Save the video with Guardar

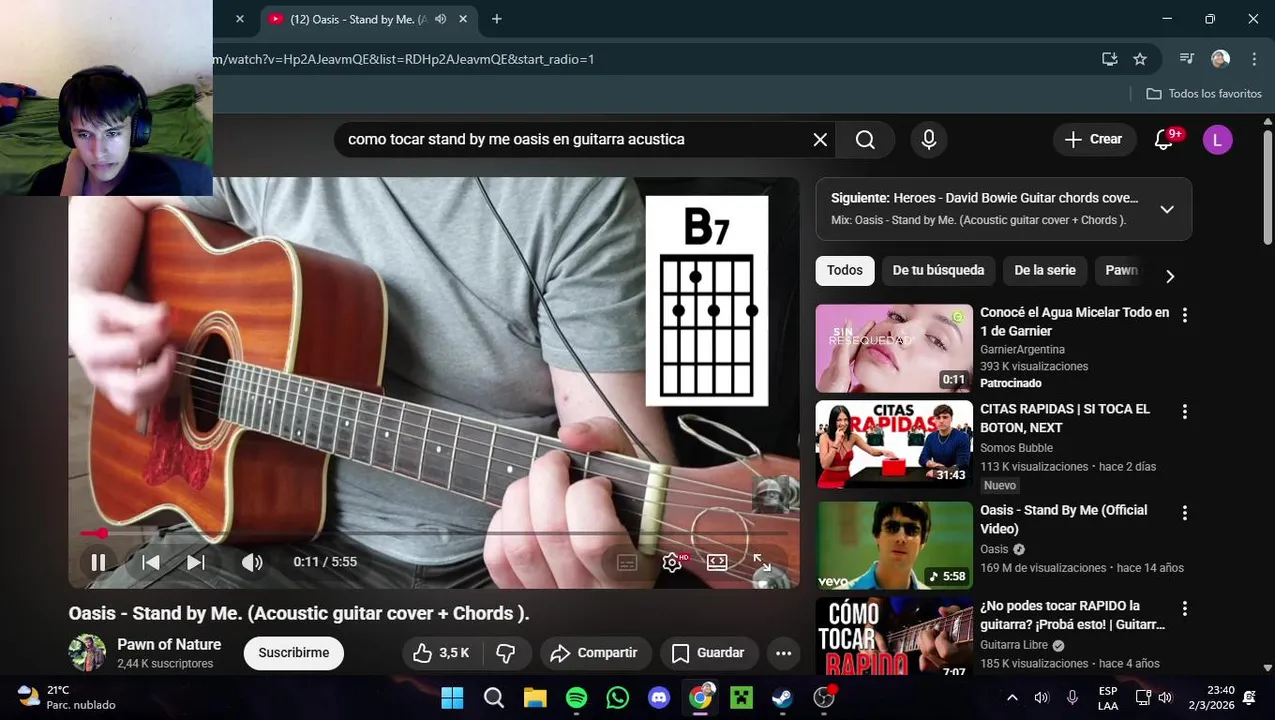(708, 653)
